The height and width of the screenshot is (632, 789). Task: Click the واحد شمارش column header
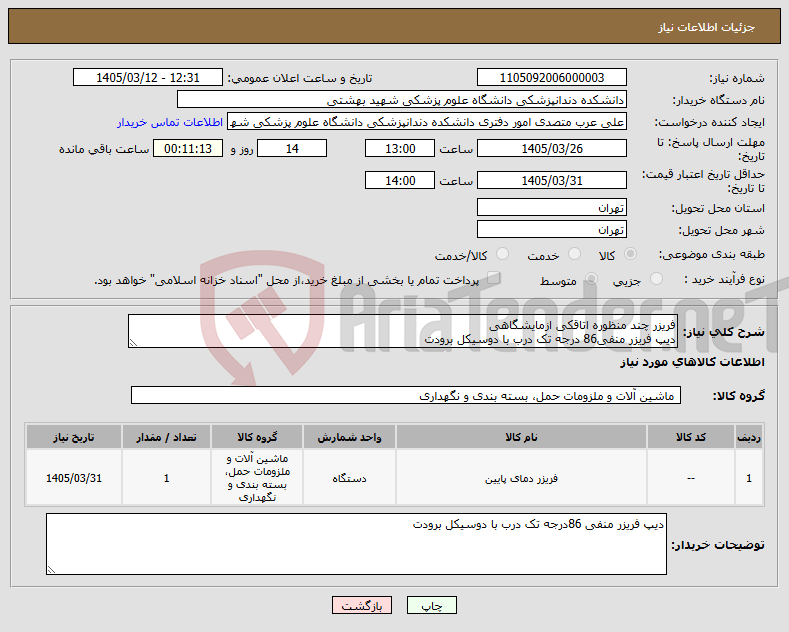pyautogui.click(x=349, y=437)
